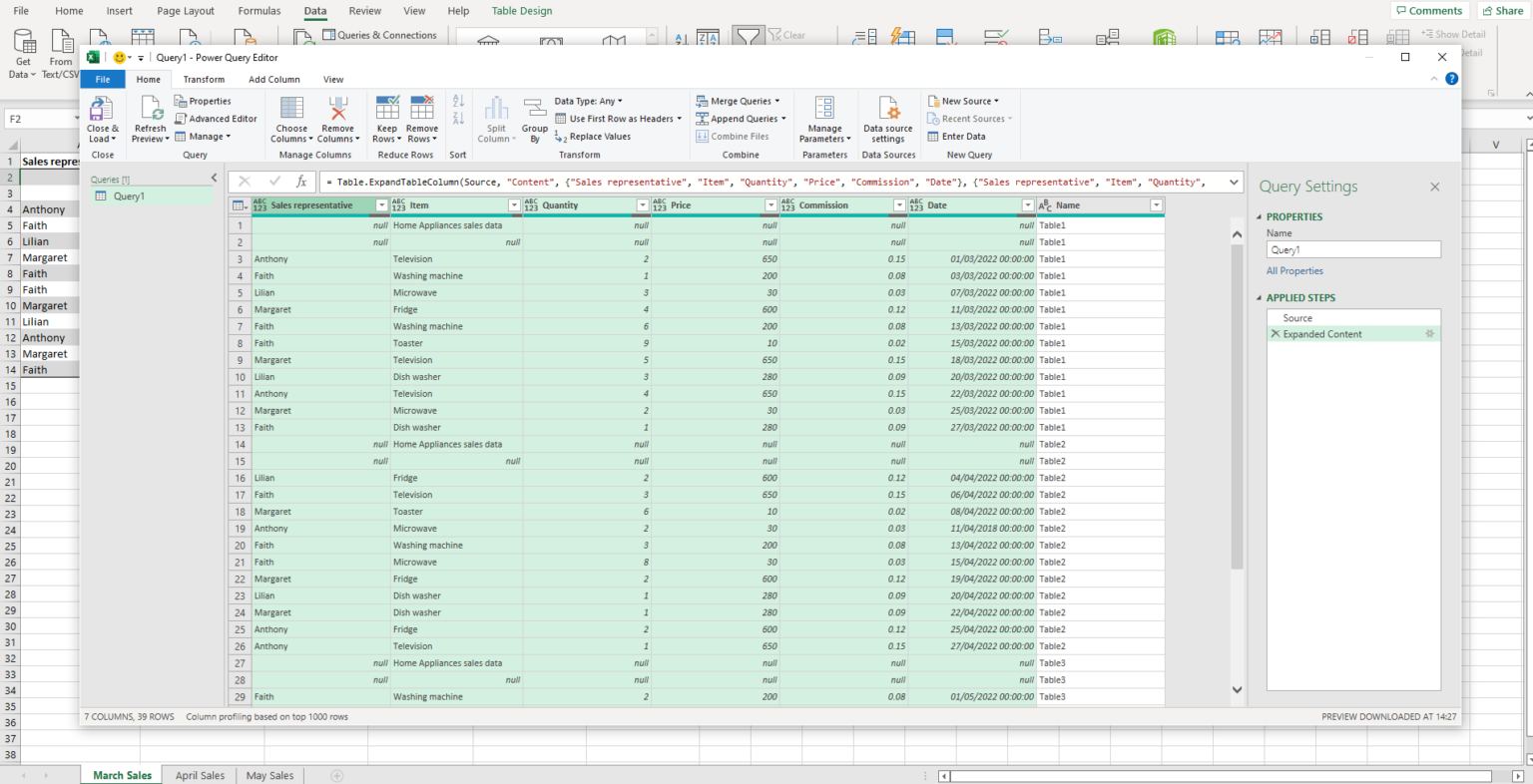This screenshot has height=784, width=1533.
Task: Click the table corner menu icon in grid header
Action: tap(240, 205)
